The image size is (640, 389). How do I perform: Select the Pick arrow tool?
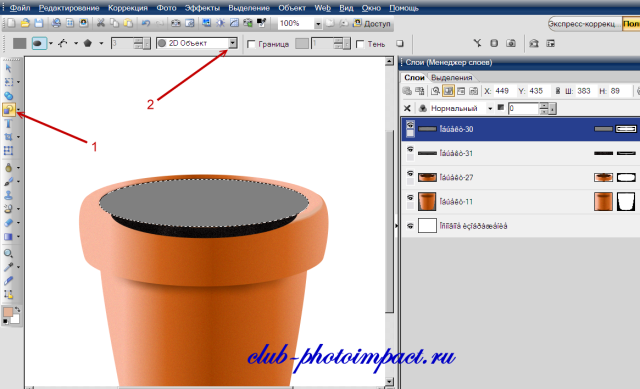click(x=8, y=68)
